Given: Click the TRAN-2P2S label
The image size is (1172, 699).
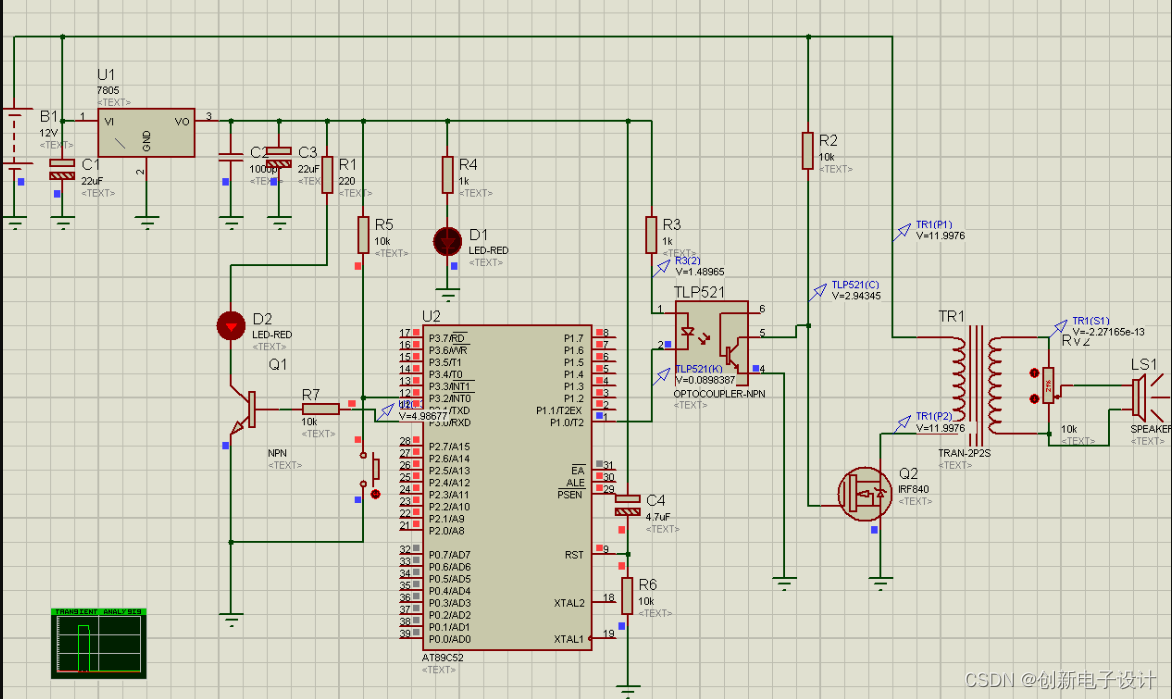Looking at the screenshot, I should 964,453.
